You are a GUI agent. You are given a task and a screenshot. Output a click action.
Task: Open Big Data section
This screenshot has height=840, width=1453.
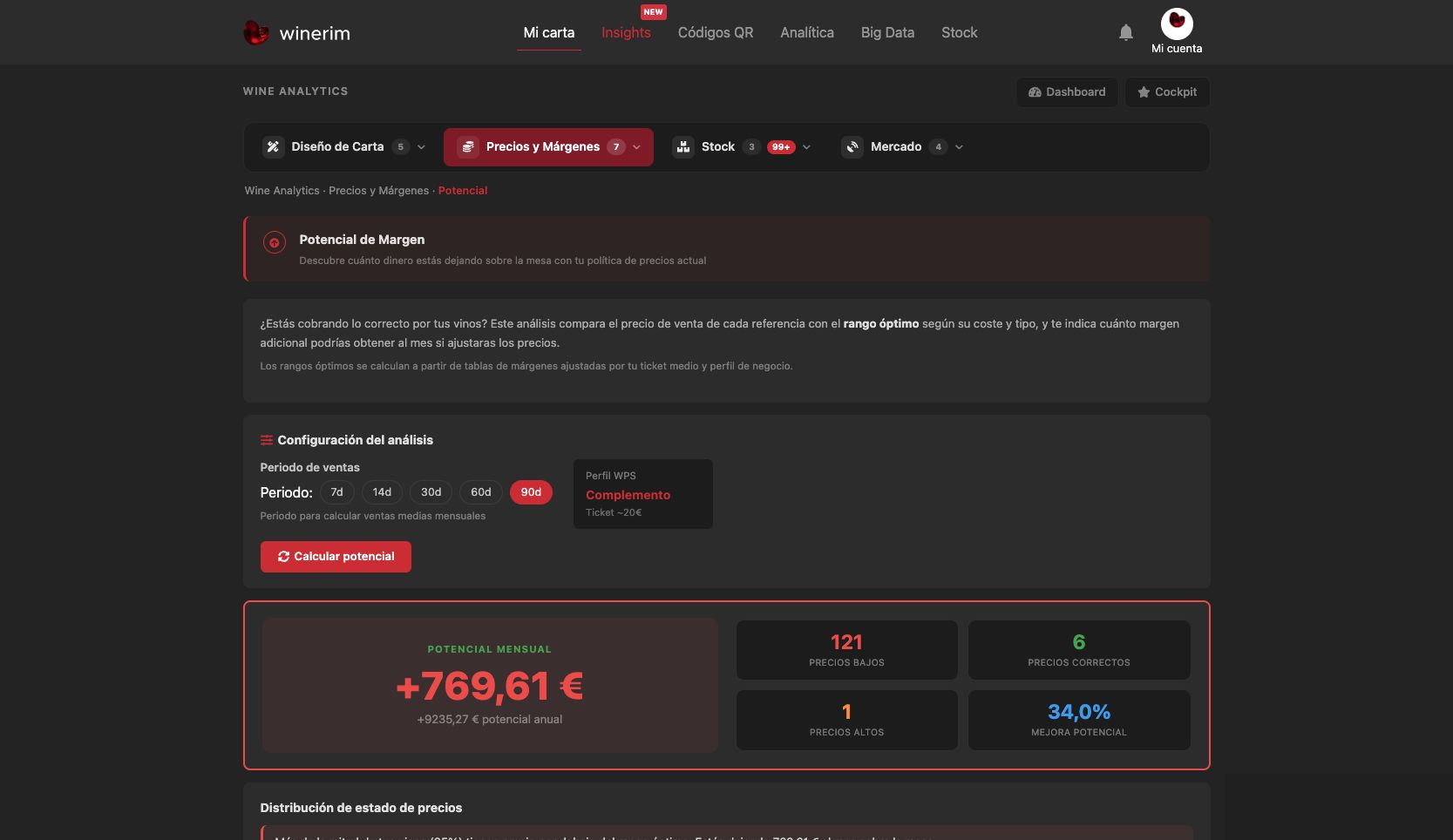(x=887, y=32)
